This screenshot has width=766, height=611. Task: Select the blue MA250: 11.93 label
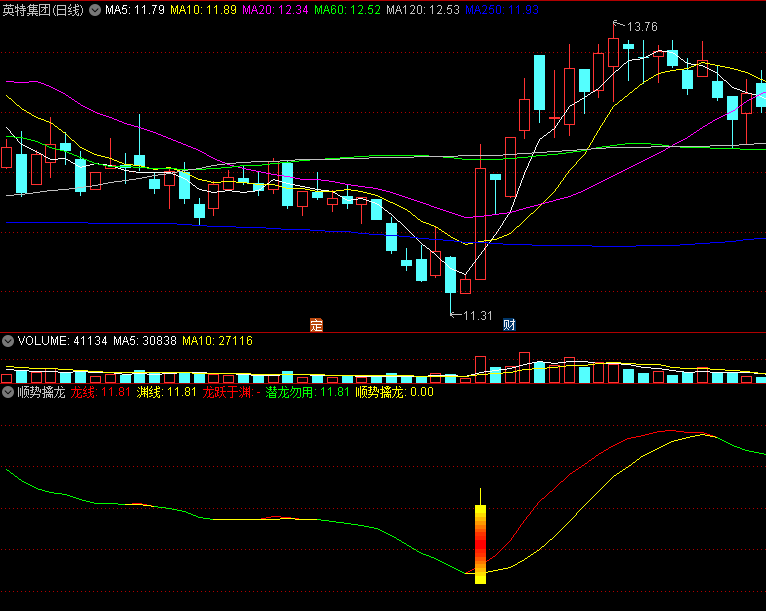click(502, 10)
